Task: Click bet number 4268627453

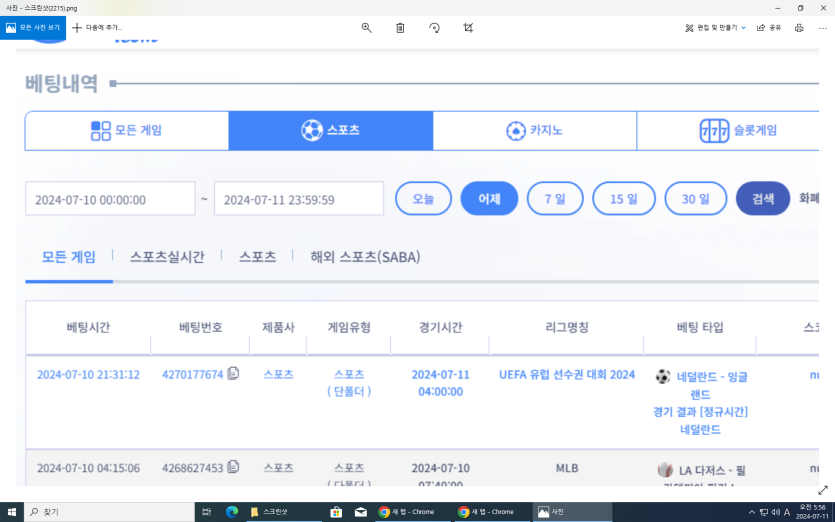Action: pos(192,468)
